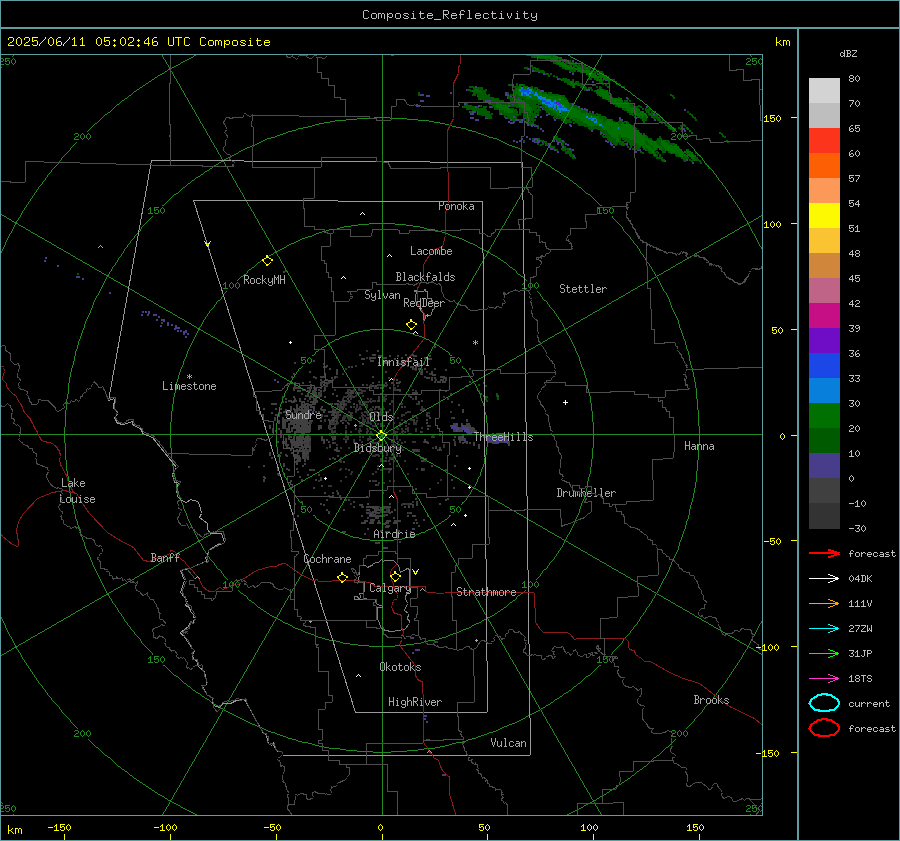Click the green 31JP arrow legend
This screenshot has height=841, width=900.
[824, 653]
